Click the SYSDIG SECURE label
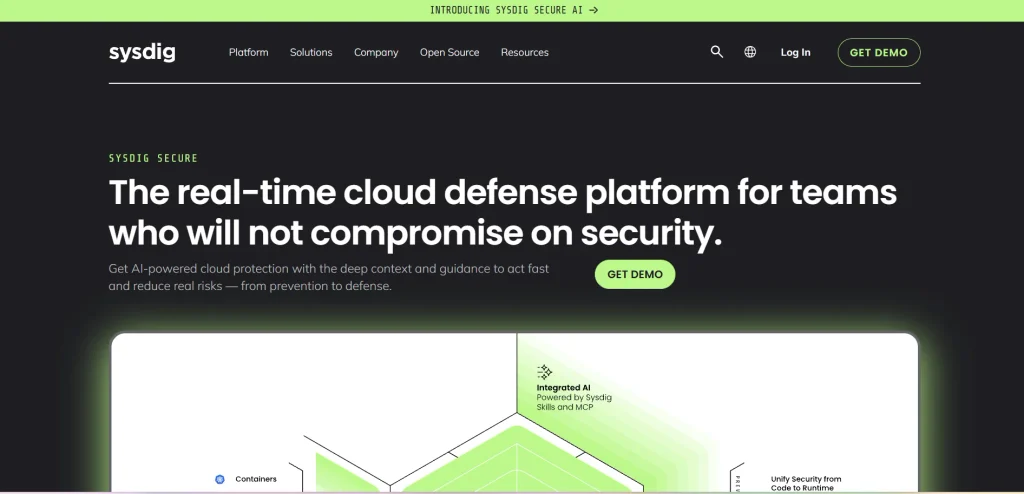This screenshot has width=1024, height=494. tap(153, 158)
